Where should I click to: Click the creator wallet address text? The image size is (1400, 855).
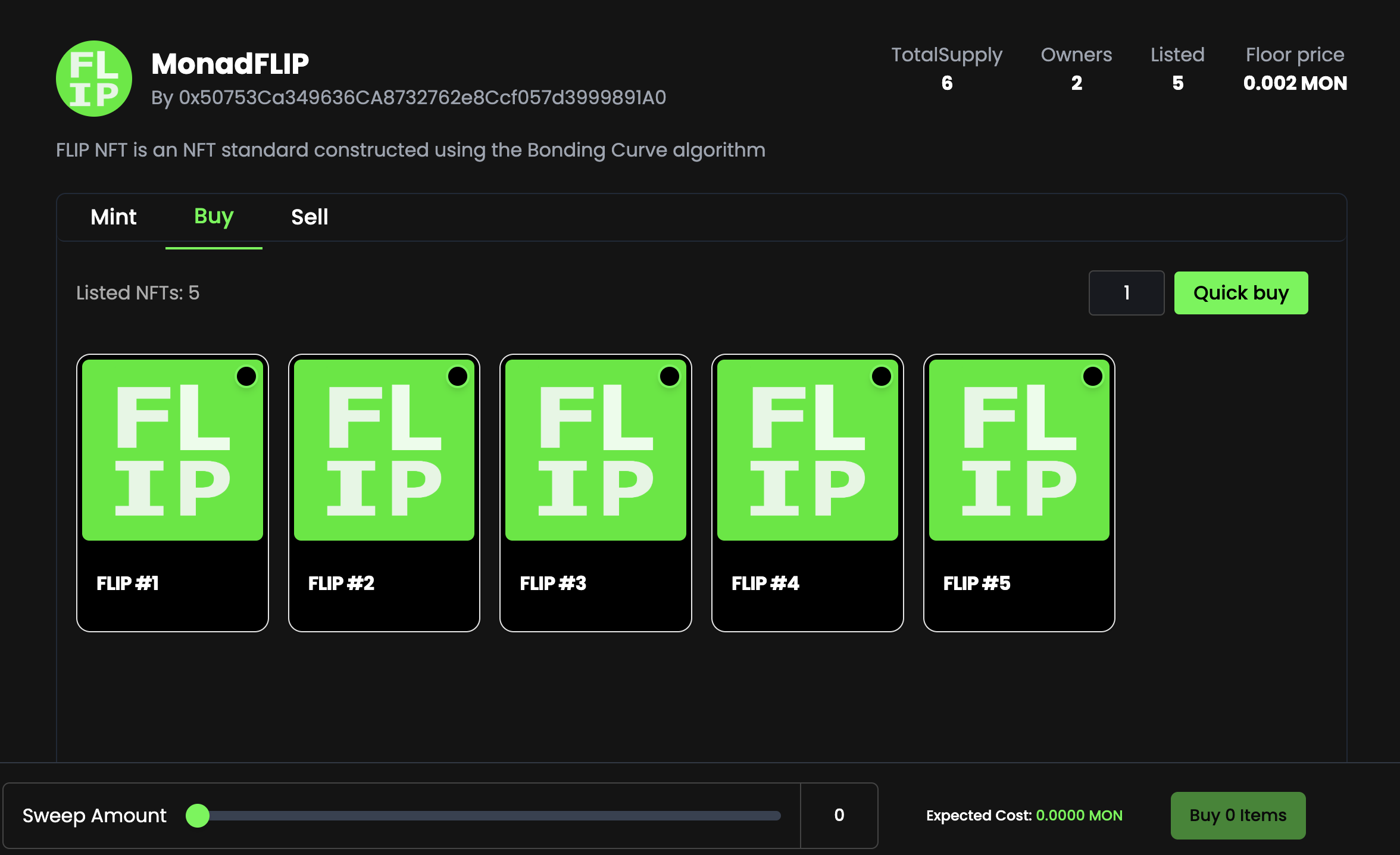click(422, 97)
